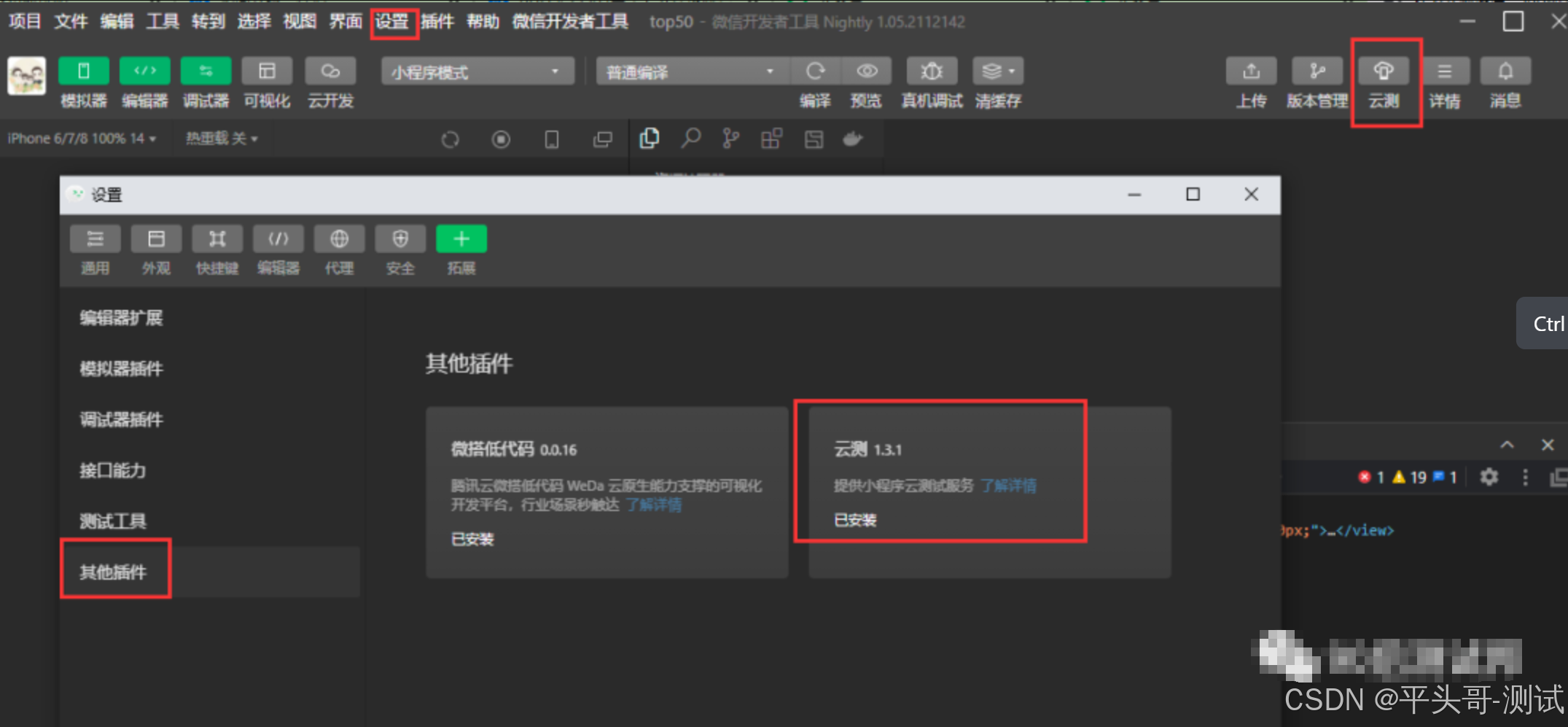The height and width of the screenshot is (727, 1568).
Task: Start 真机调试 real device debugging
Action: click(x=932, y=71)
